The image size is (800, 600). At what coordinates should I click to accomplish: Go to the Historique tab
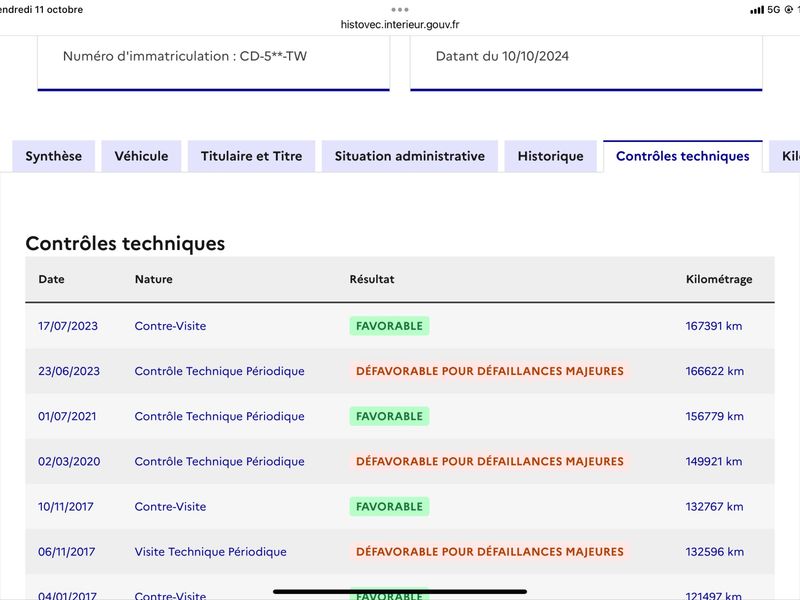point(551,156)
